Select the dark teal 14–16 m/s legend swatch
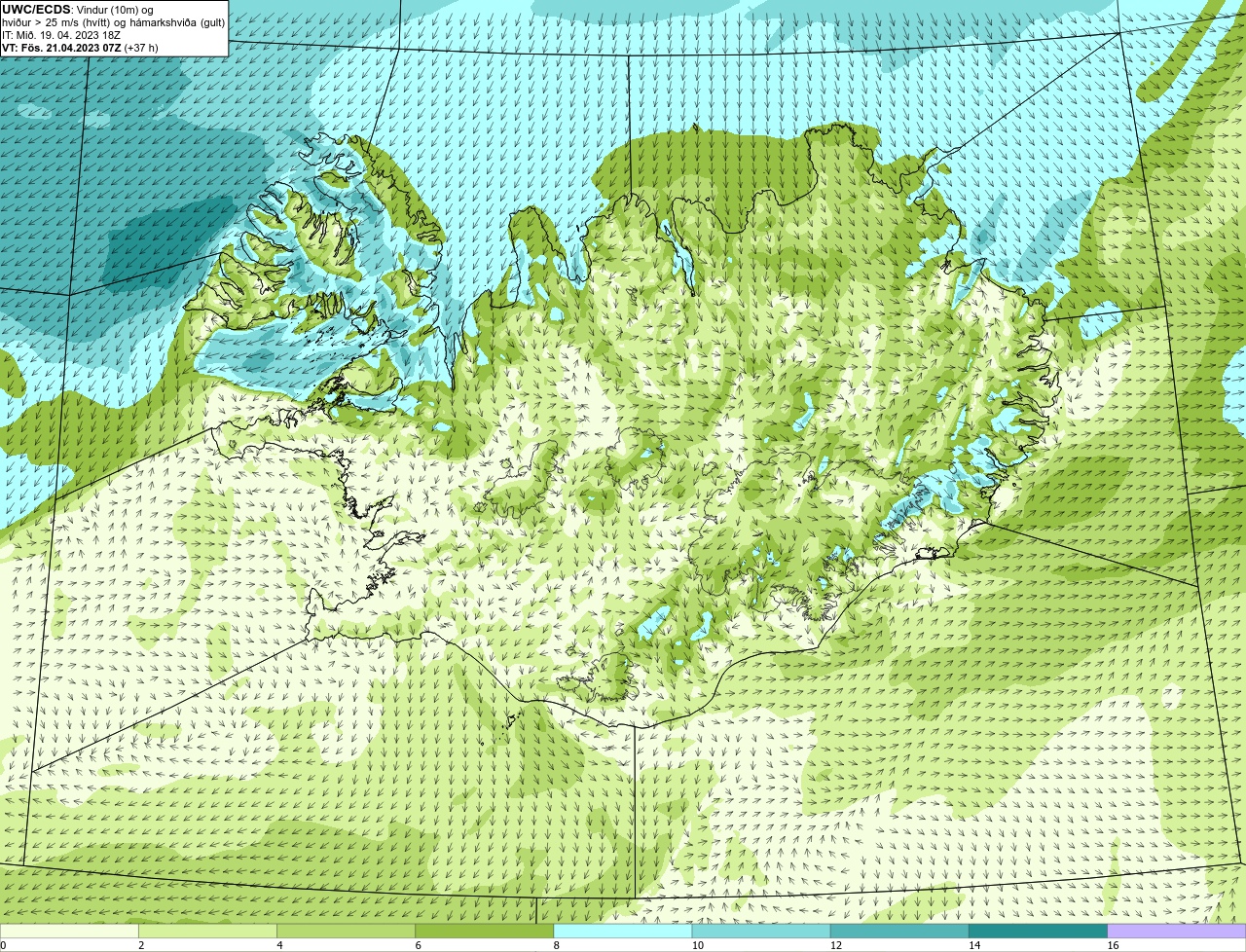Viewport: 1246px width, 952px height. [1039, 932]
